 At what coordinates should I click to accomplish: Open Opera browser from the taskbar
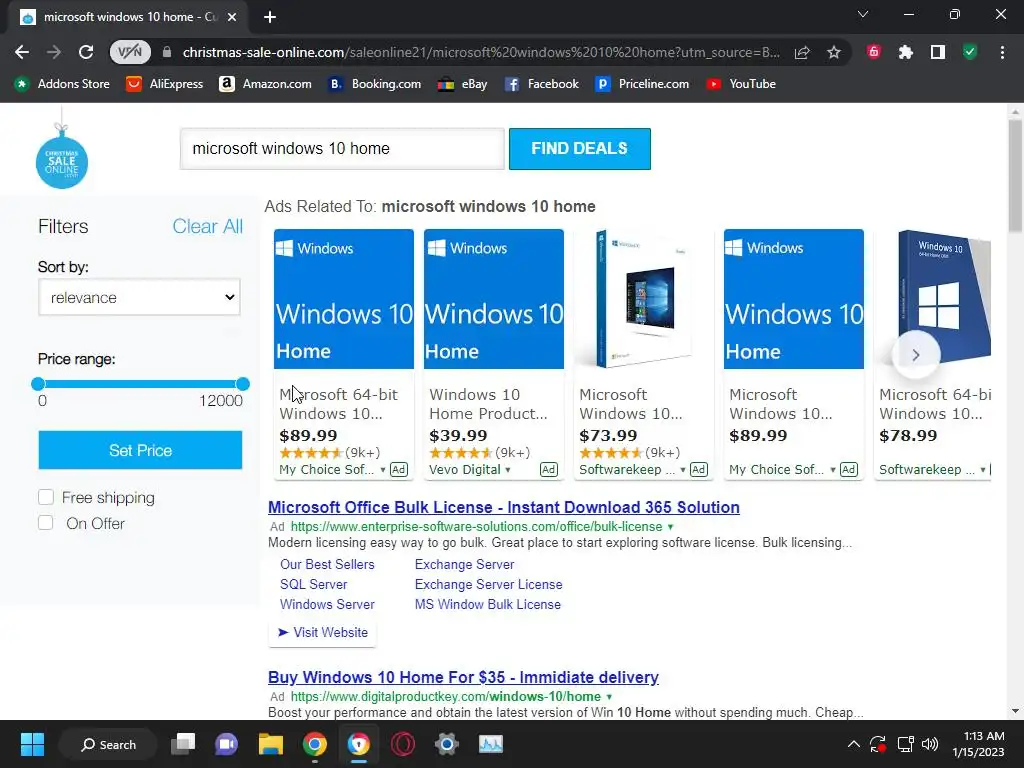403,744
